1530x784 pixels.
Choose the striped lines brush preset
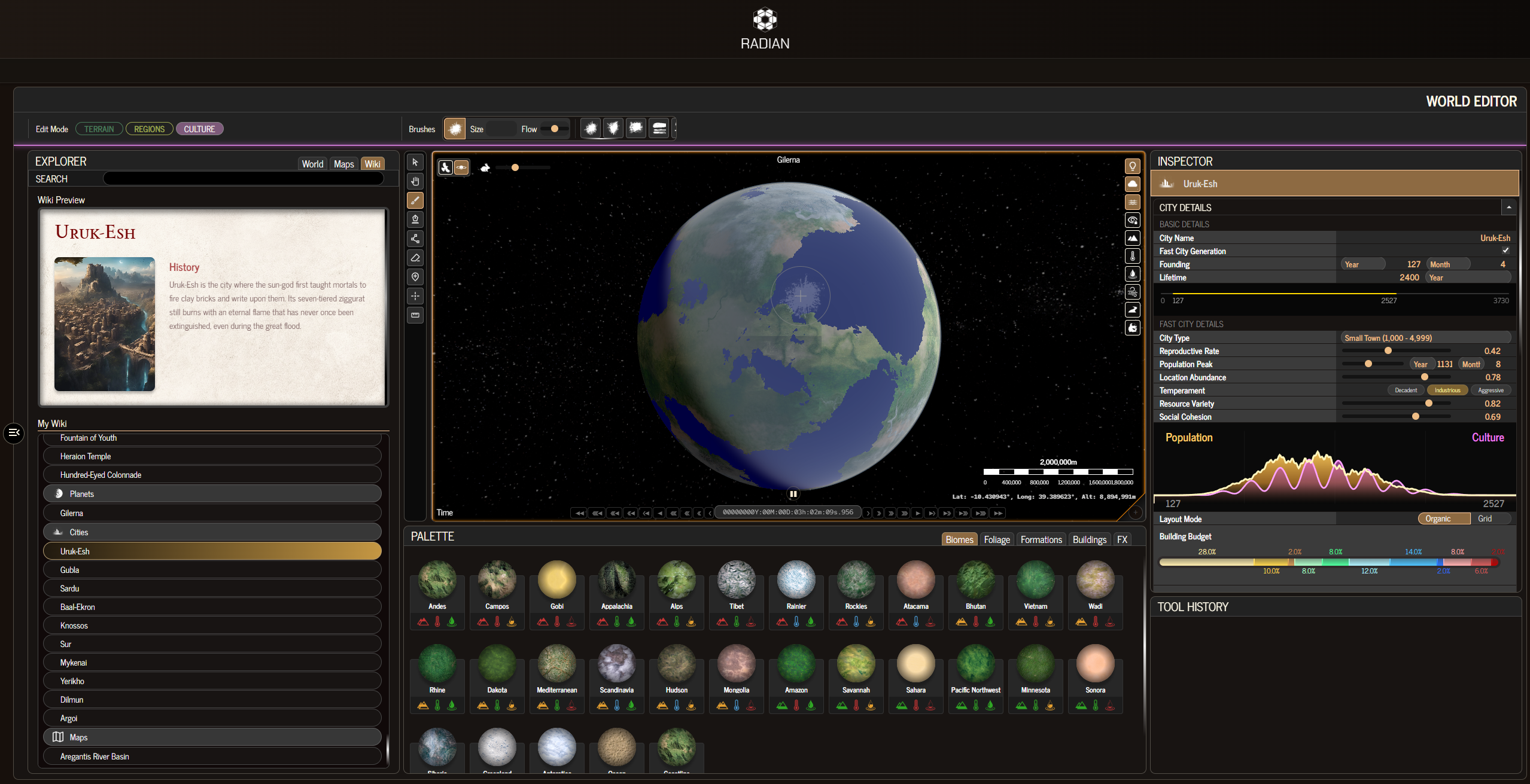pos(659,128)
